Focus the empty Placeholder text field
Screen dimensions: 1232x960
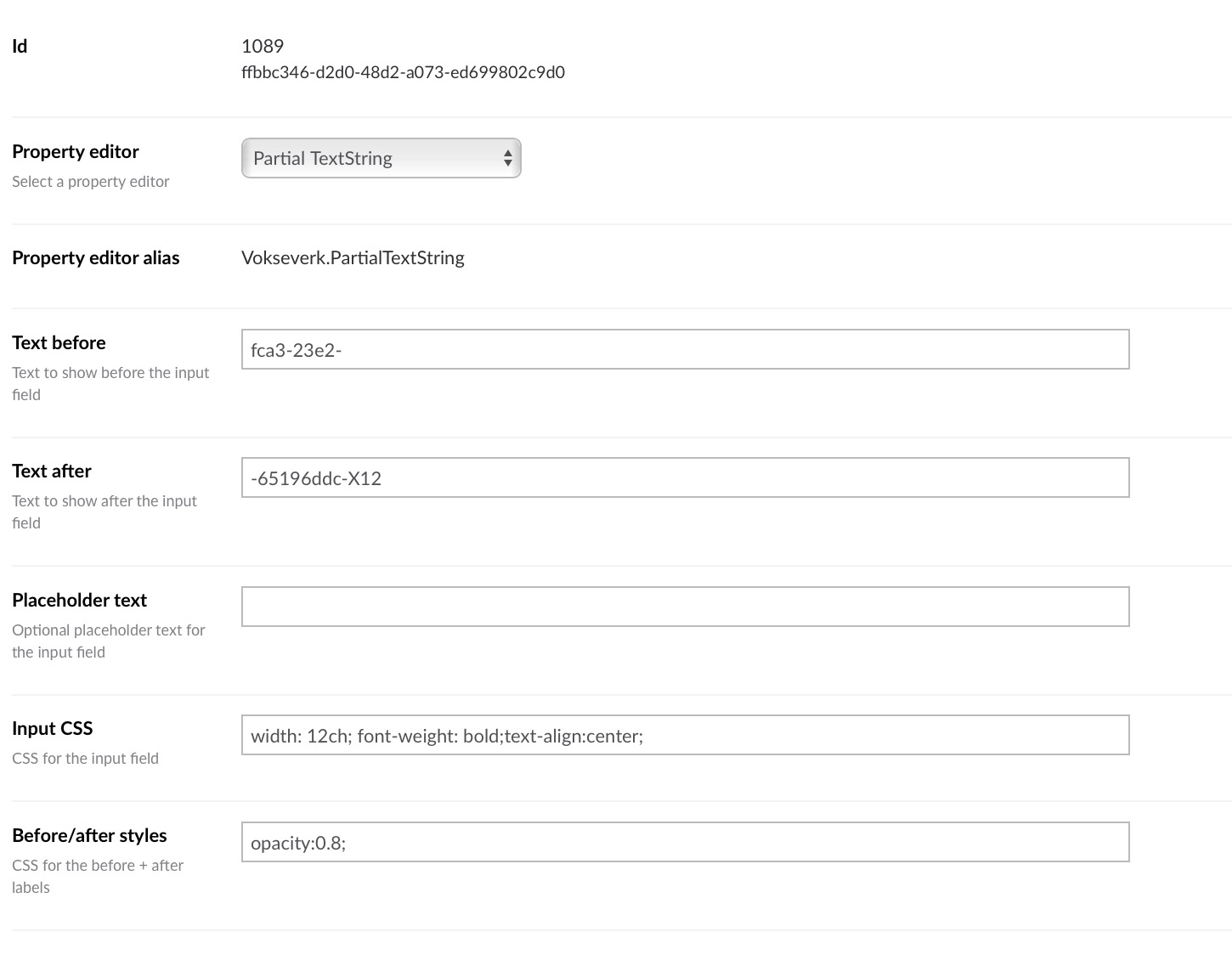tap(685, 607)
